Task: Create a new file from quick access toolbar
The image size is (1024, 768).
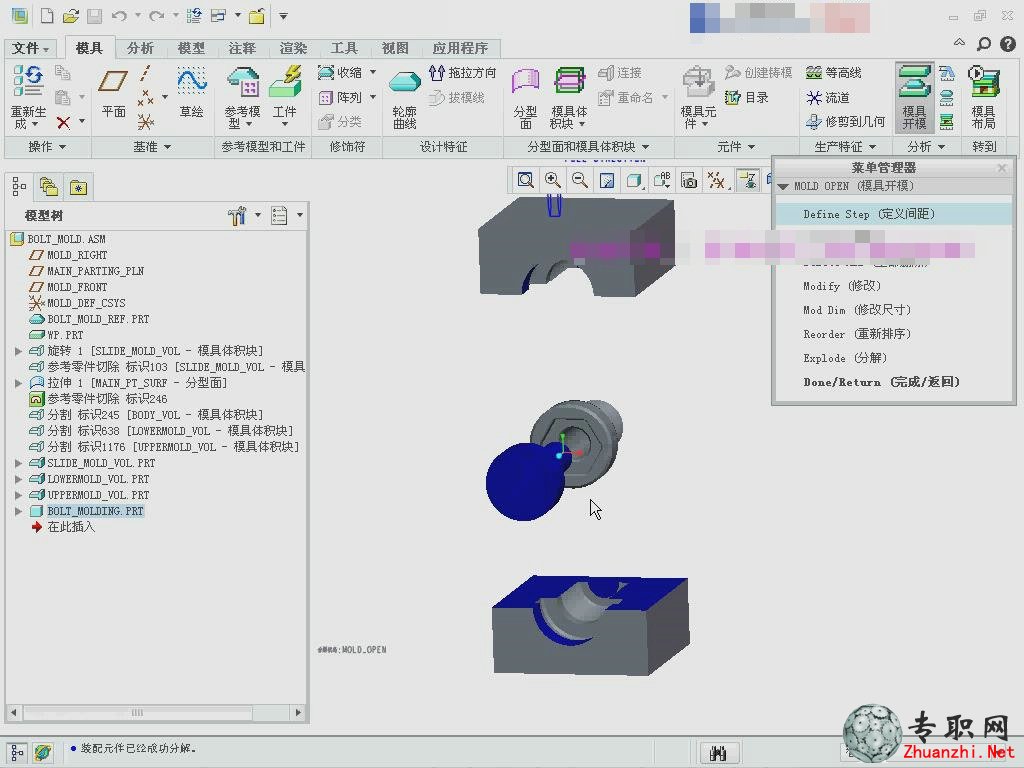Action: click(47, 16)
